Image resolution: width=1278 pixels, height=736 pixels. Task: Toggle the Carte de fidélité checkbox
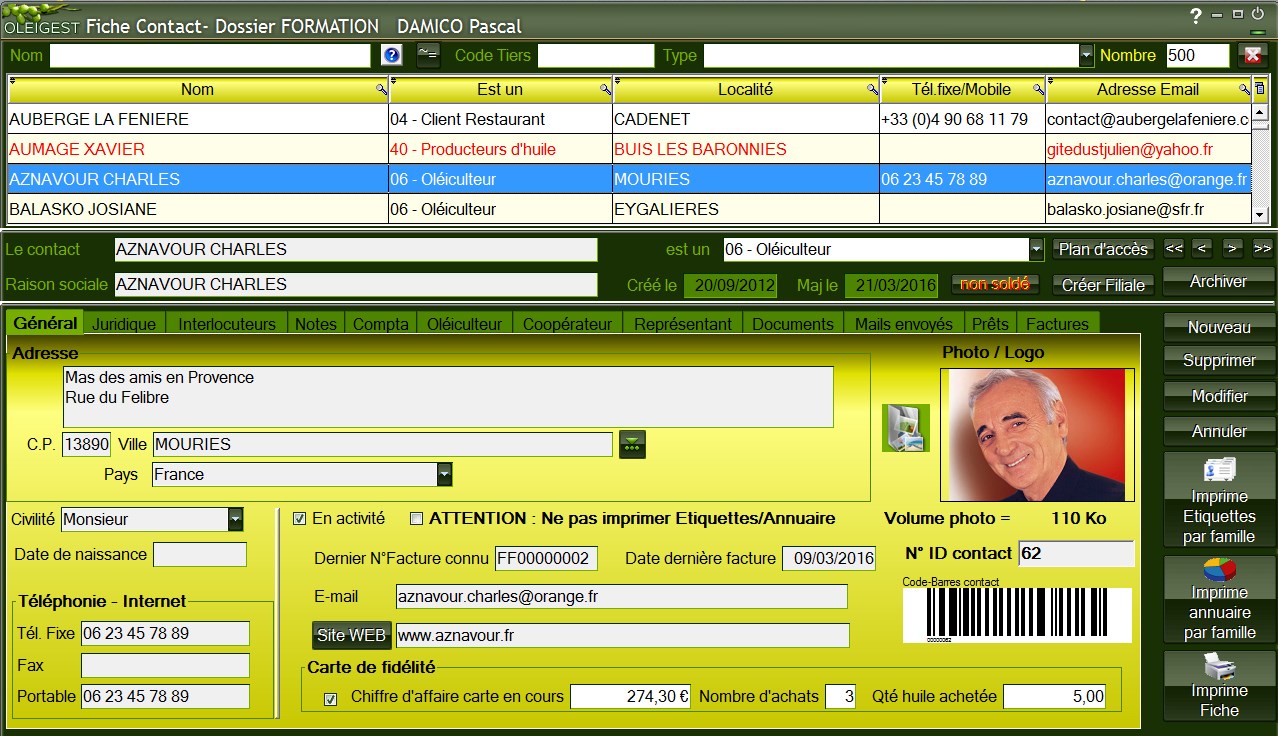[x=331, y=699]
